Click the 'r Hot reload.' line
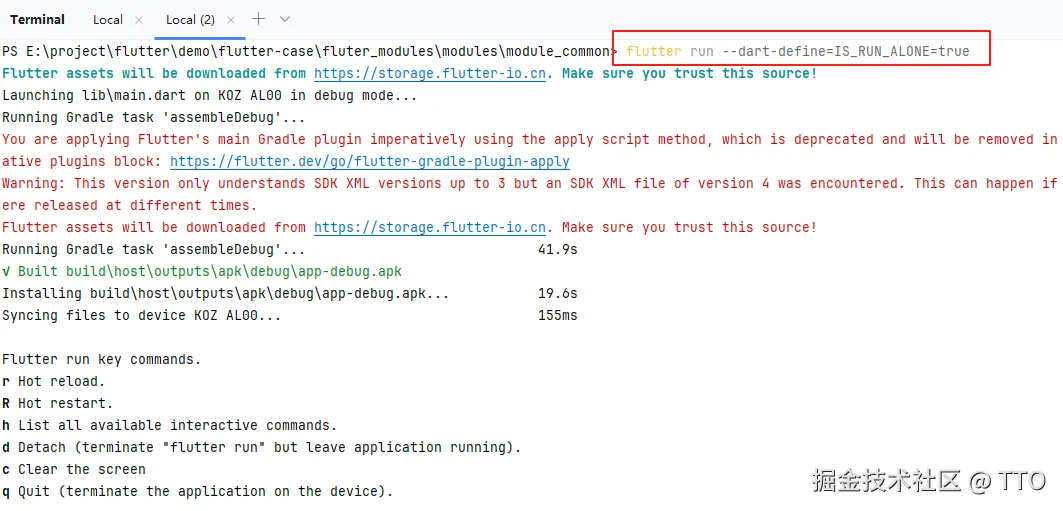The height and width of the screenshot is (511, 1063). click(x=54, y=382)
